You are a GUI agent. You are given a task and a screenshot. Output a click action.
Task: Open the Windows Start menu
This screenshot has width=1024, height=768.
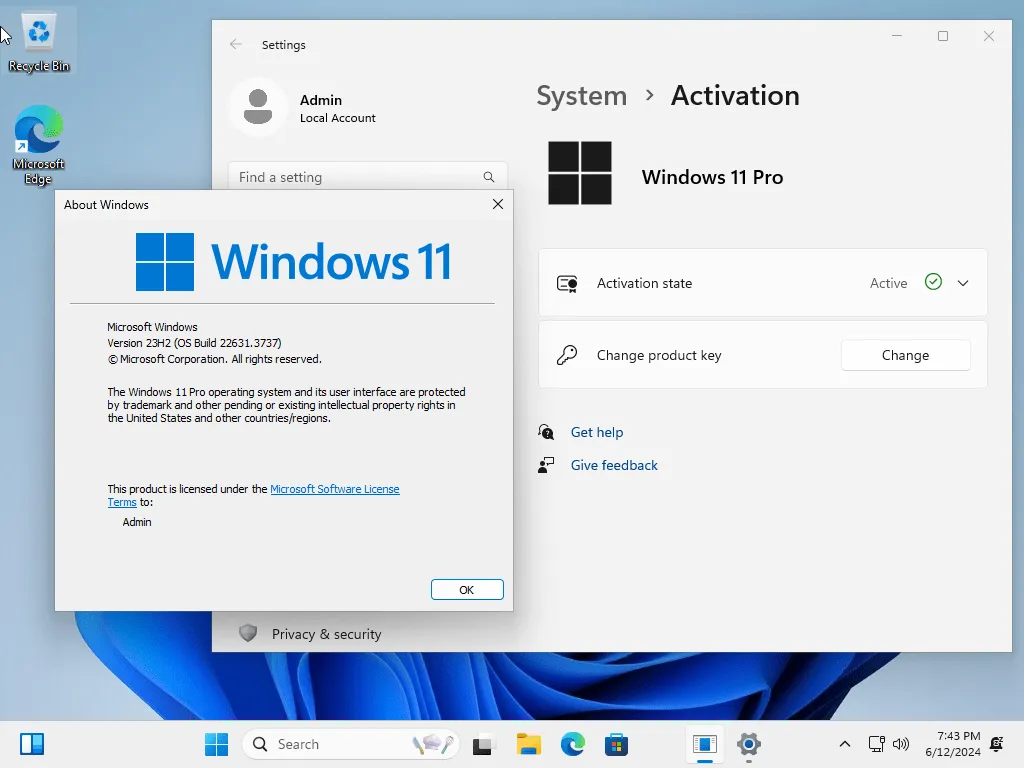[x=216, y=744]
